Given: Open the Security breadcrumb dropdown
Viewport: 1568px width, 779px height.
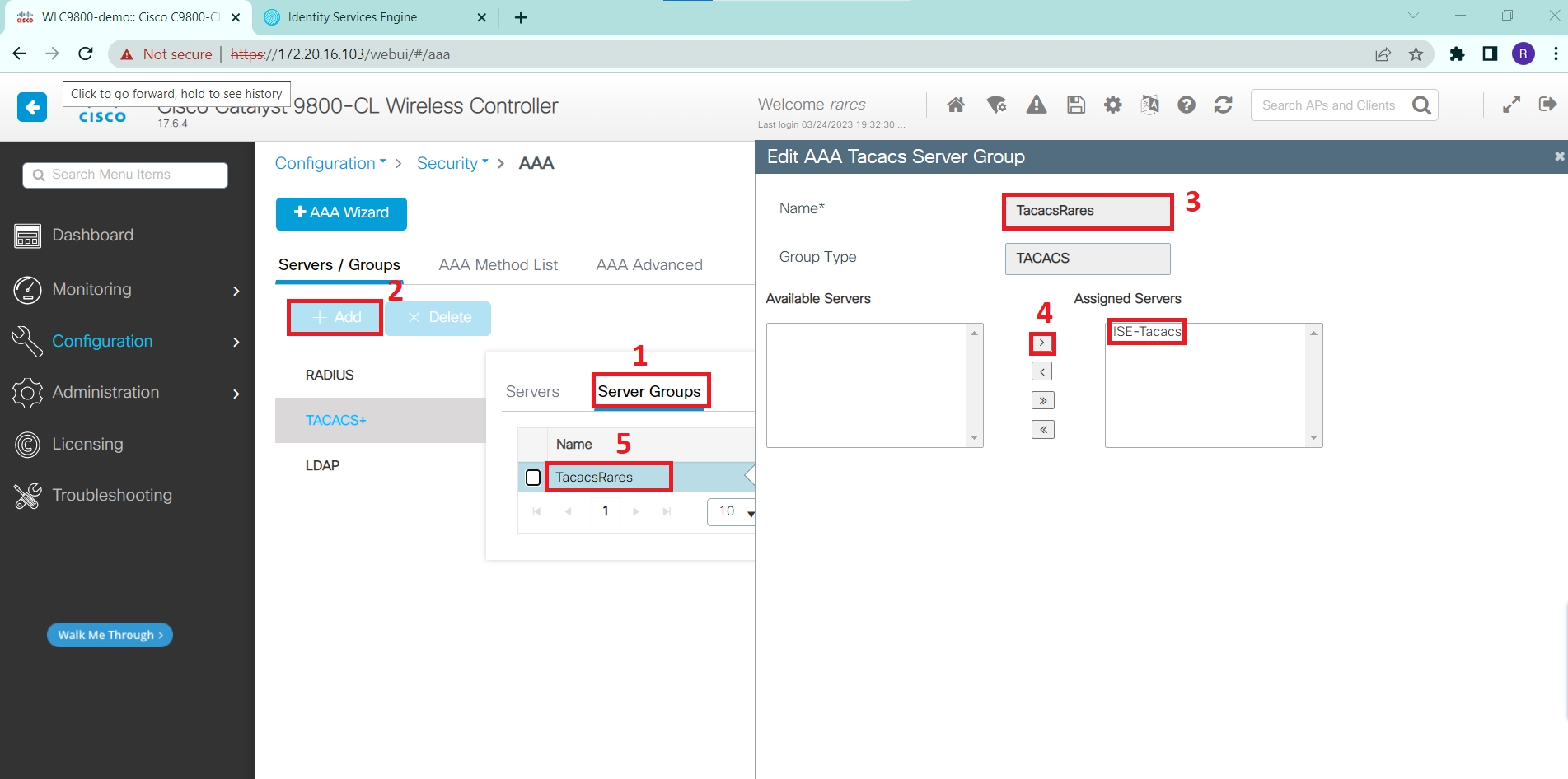Looking at the screenshot, I should click(x=452, y=163).
